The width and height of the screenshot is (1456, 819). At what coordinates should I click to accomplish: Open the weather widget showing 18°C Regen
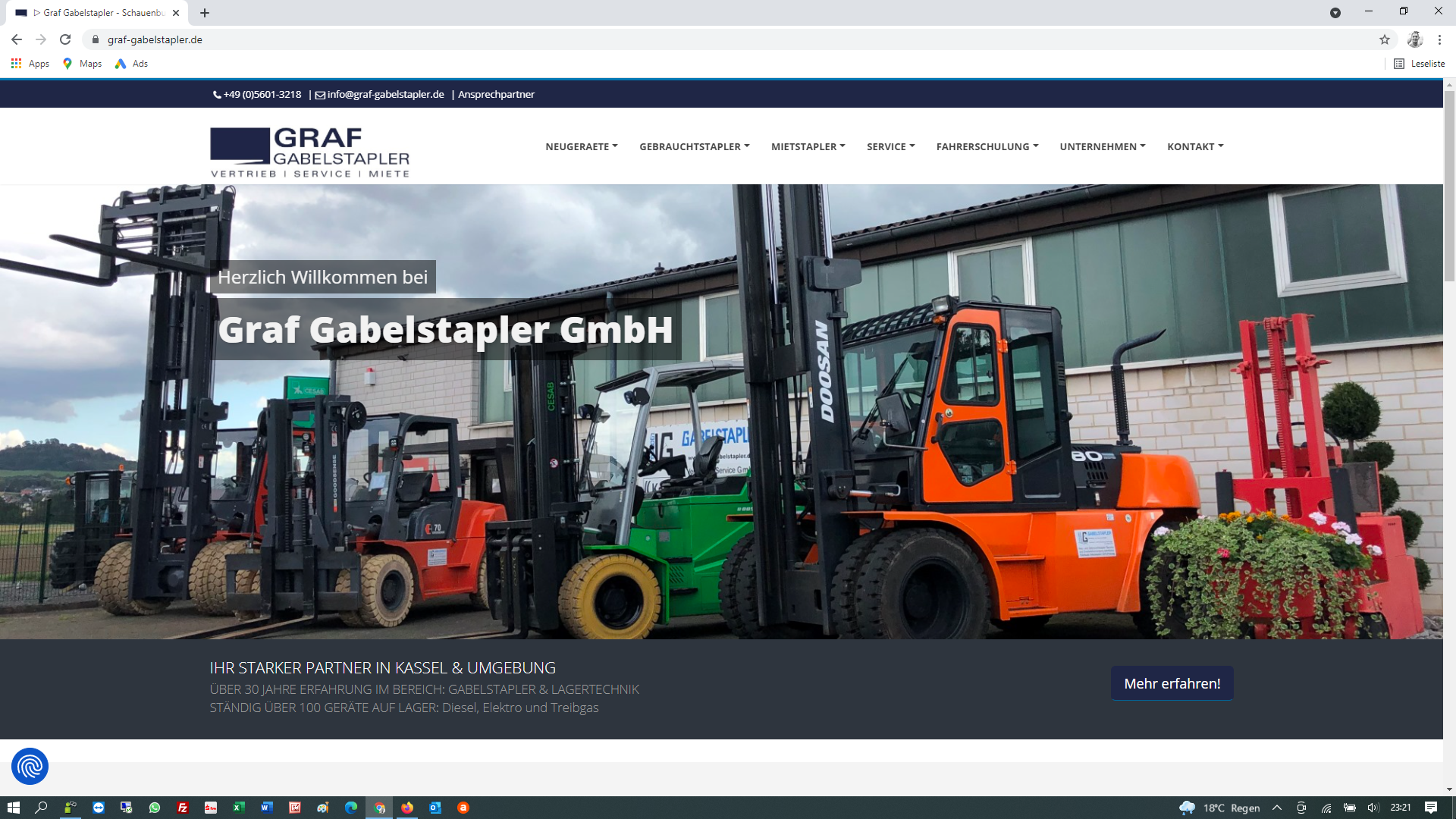click(1220, 808)
